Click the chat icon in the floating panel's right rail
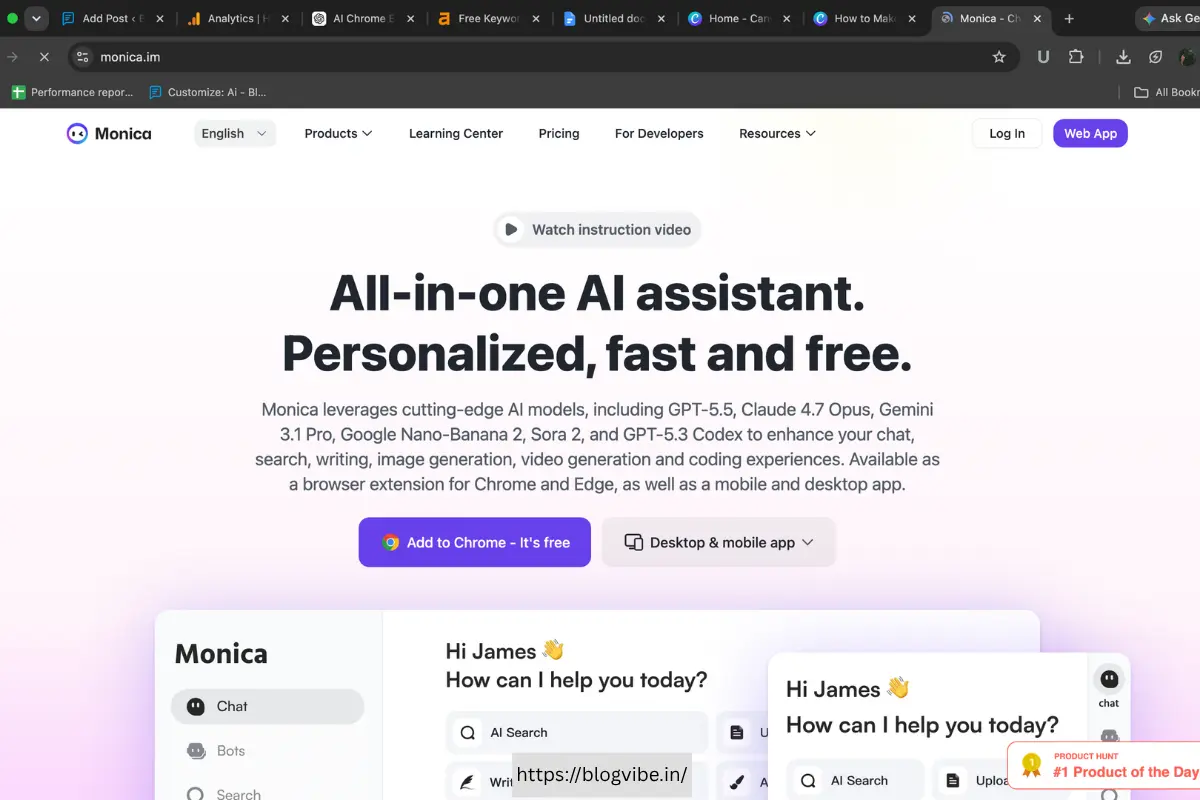Image resolution: width=1200 pixels, height=800 pixels. [x=1109, y=680]
